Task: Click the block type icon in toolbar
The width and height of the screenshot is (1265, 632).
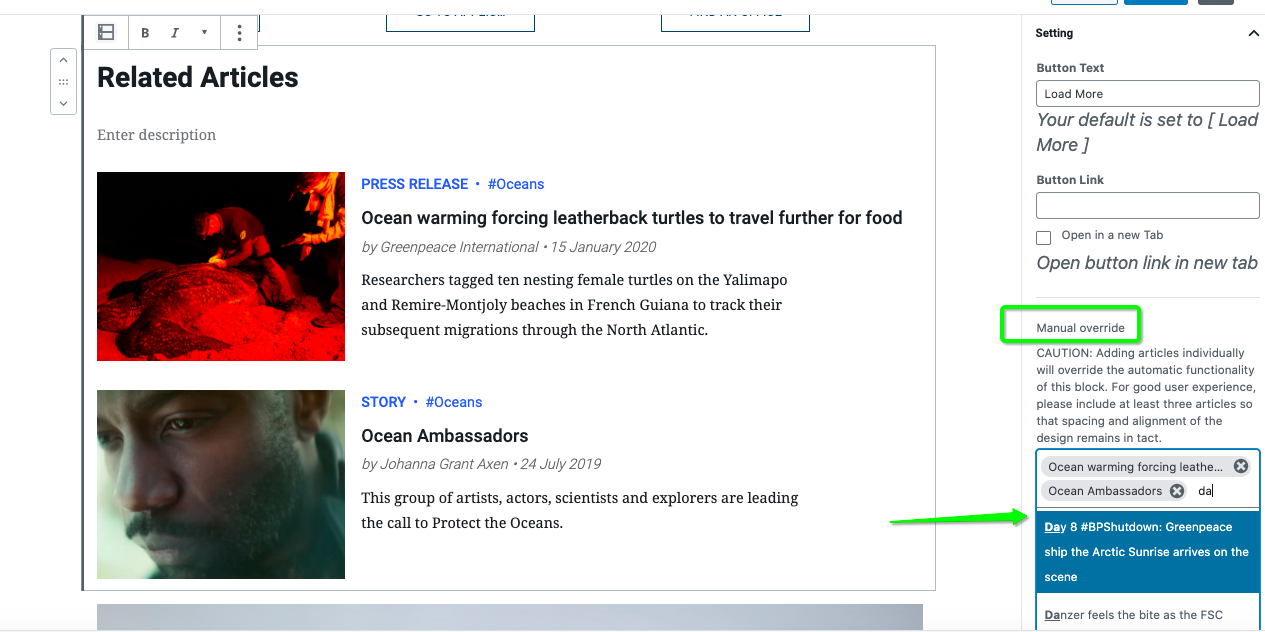Action: pyautogui.click(x=106, y=33)
